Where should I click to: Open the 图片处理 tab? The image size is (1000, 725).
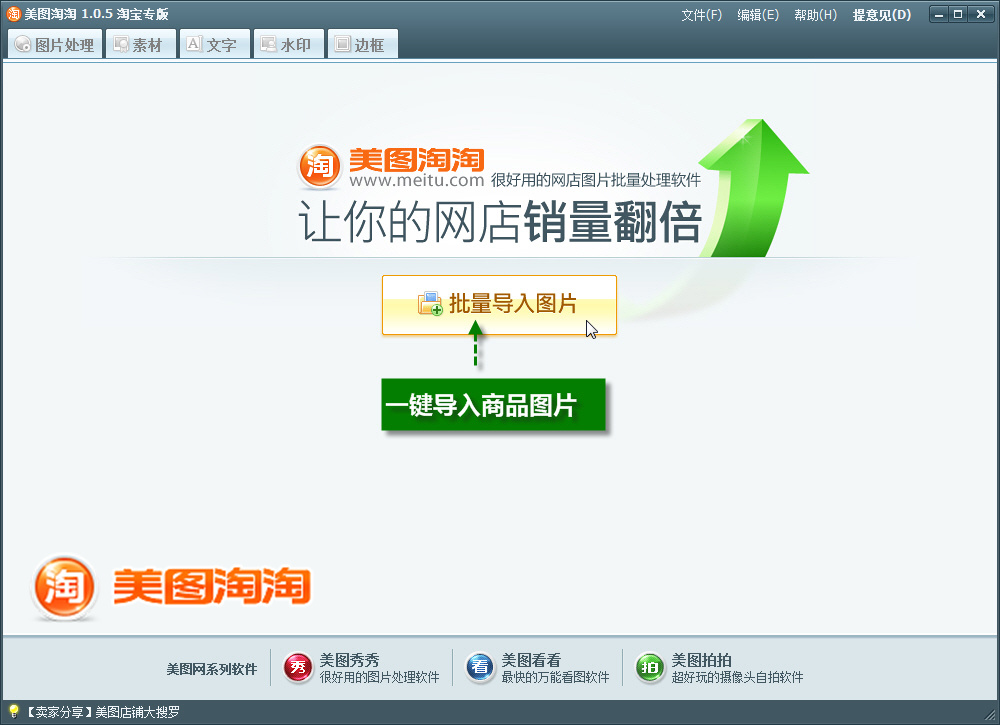coord(55,44)
